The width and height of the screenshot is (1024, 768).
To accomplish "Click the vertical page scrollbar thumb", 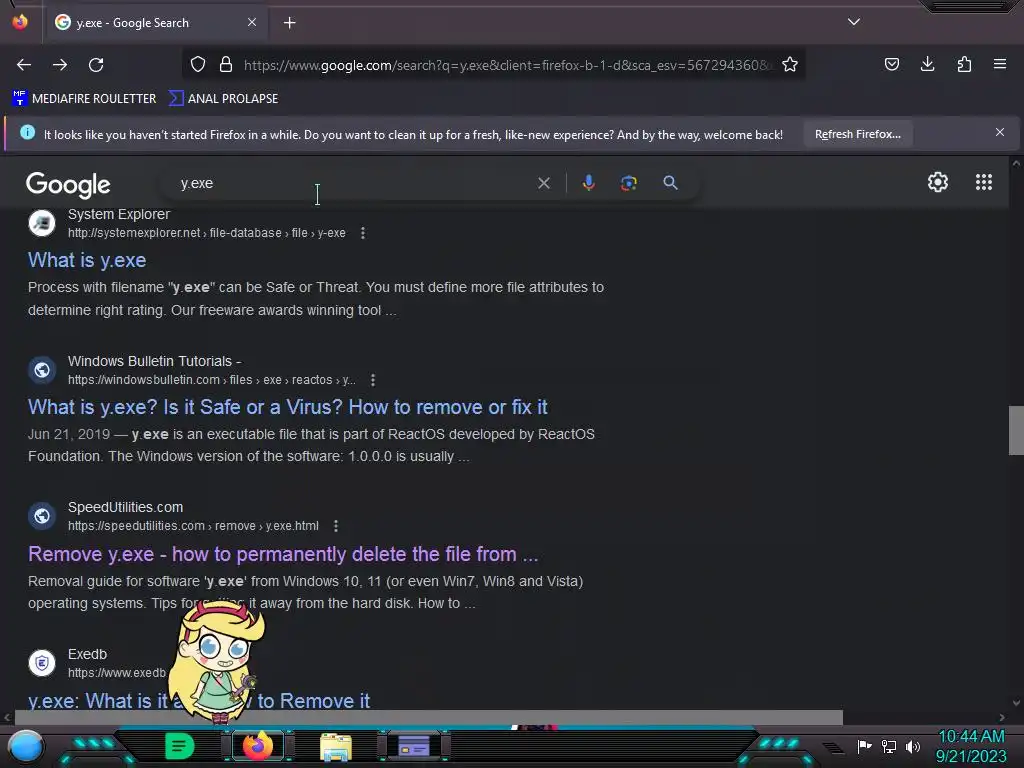I will coord(1016,430).
